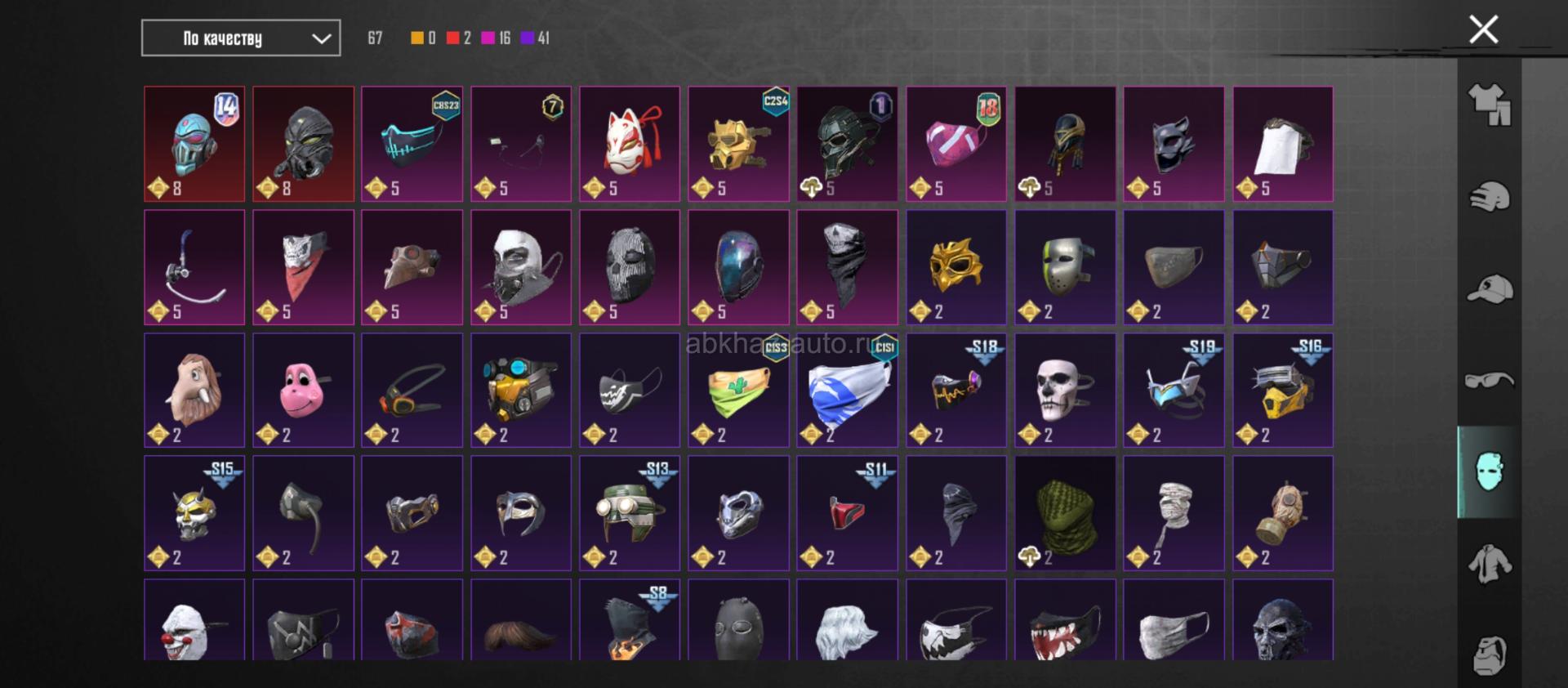1568x688 pixels.
Task: Choose the green cactus bandana mask
Action: [x=738, y=390]
